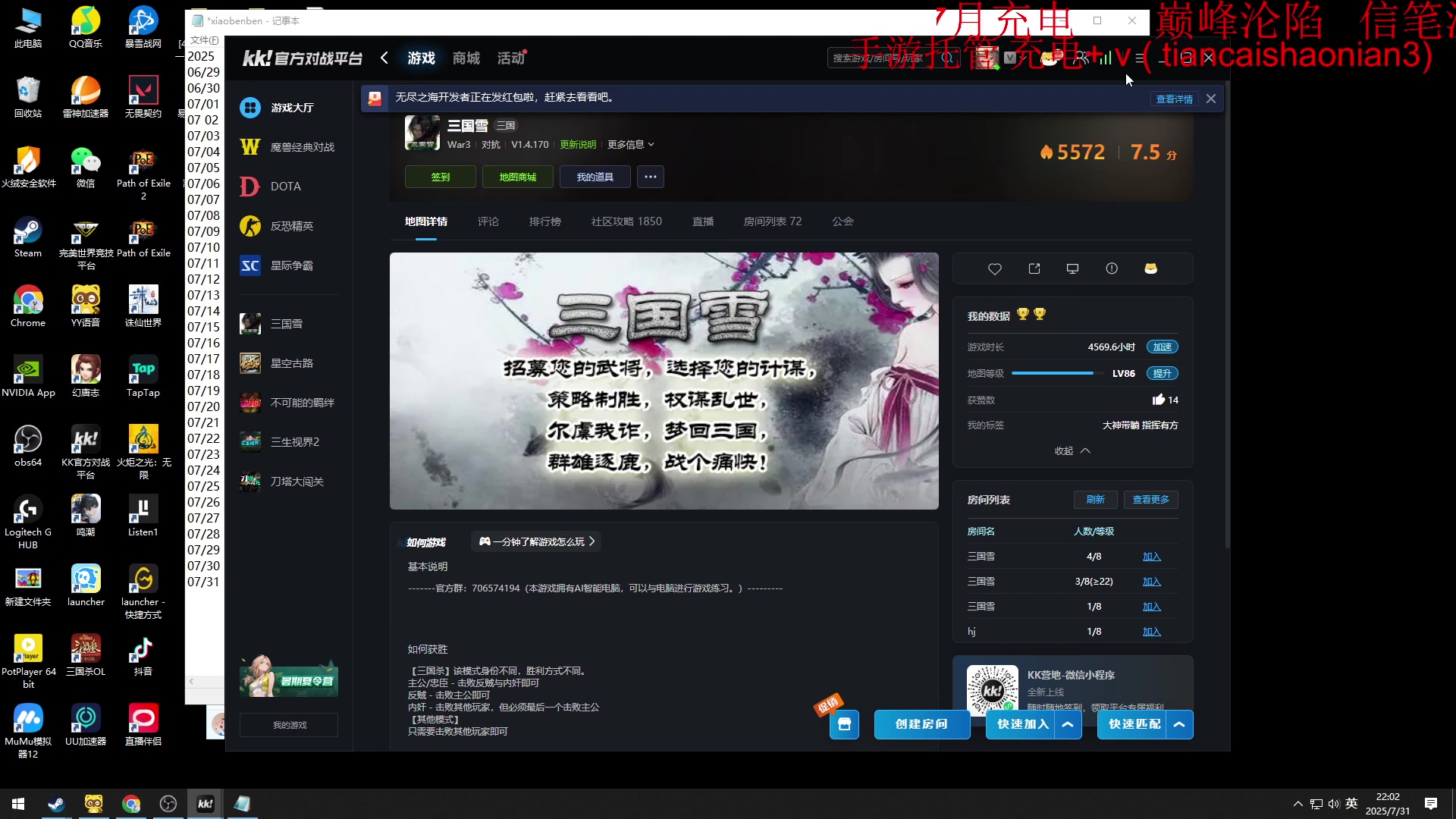
Task: Select DOTA in the sidebar
Action: pos(288,187)
